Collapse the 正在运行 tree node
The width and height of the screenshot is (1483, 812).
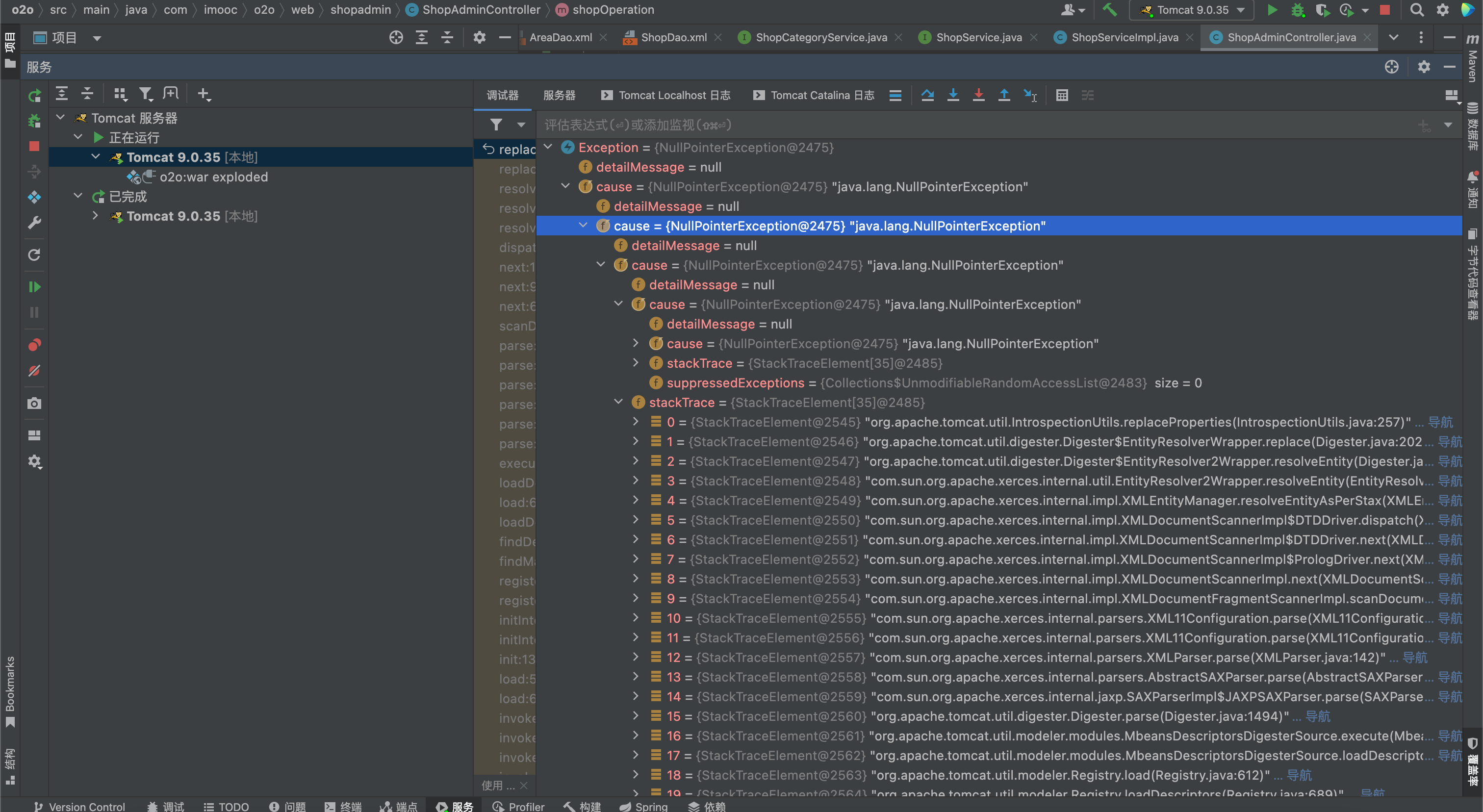click(78, 137)
